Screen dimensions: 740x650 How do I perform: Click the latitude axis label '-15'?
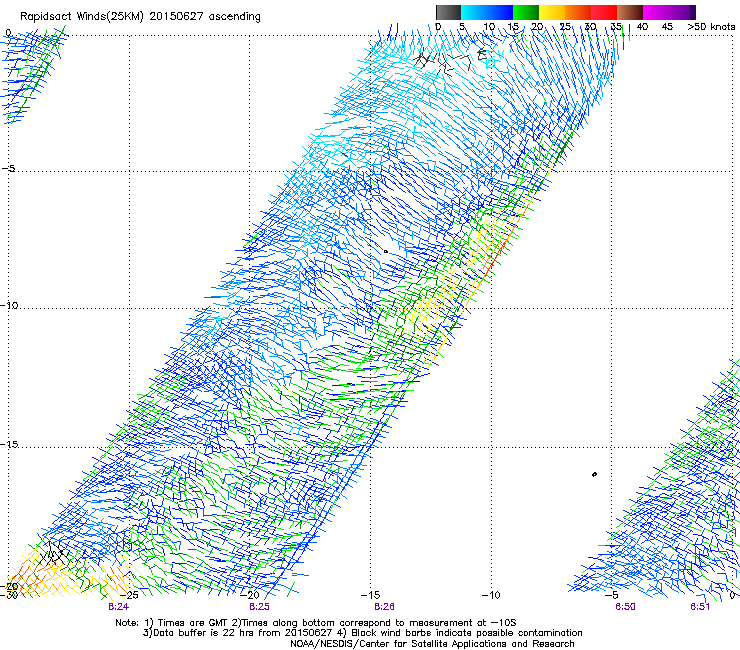coord(9,444)
